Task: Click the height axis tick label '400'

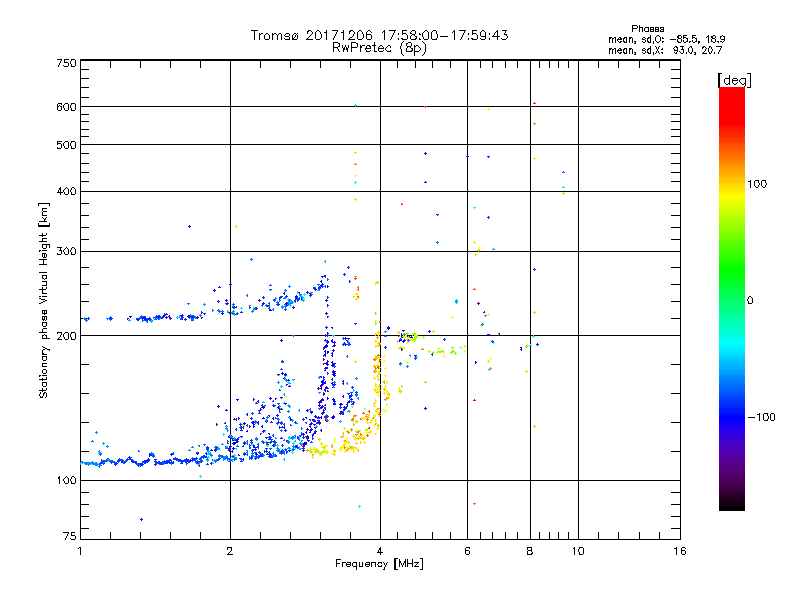Action: pyautogui.click(x=66, y=191)
